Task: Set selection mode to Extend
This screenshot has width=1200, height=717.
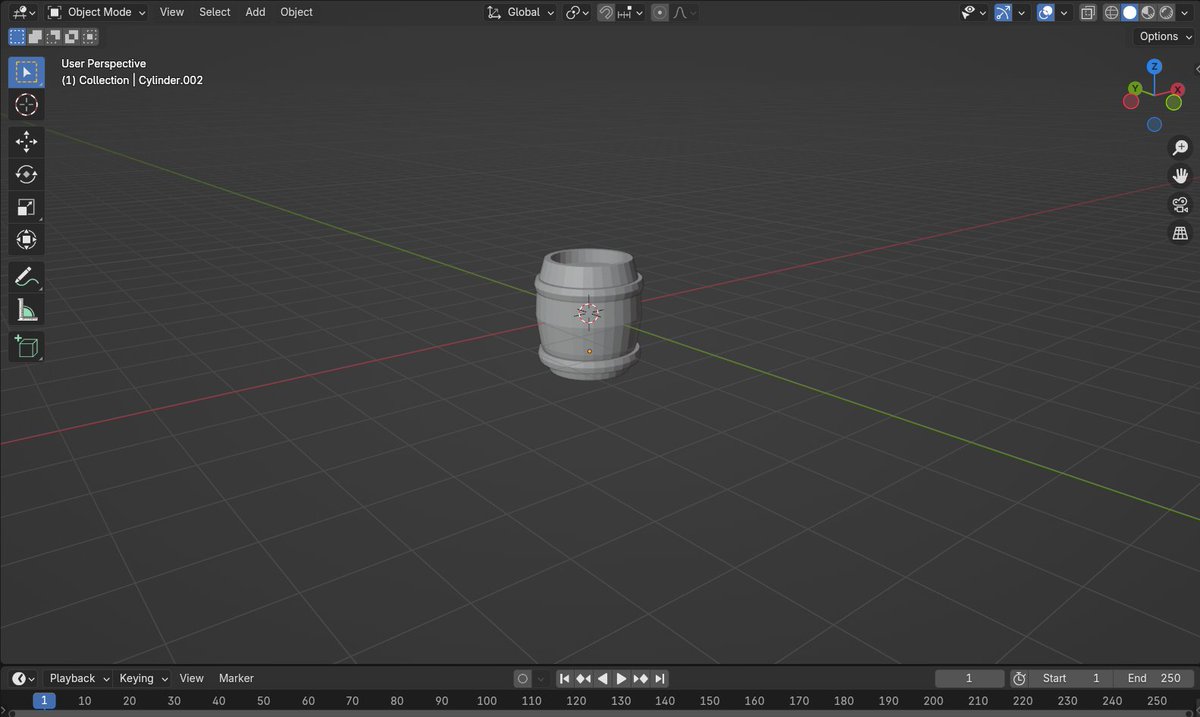Action: pos(36,37)
